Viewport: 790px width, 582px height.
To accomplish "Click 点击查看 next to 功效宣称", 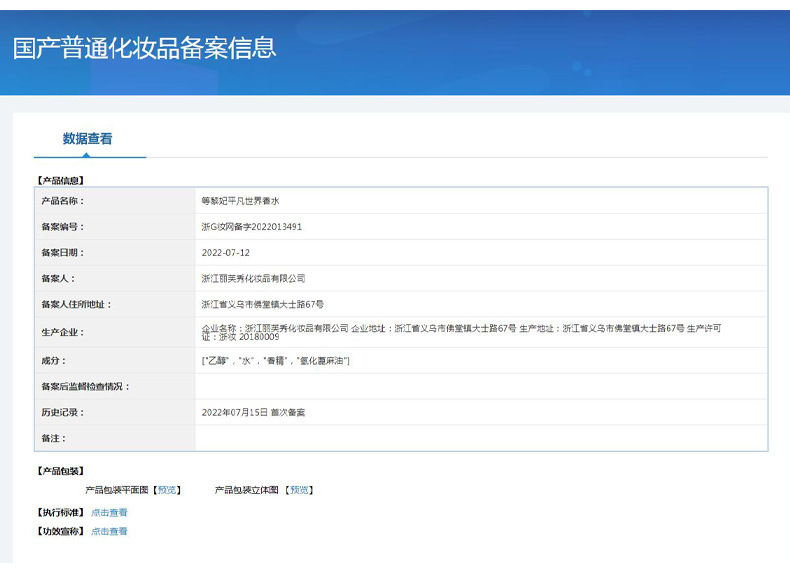I will pyautogui.click(x=109, y=531).
